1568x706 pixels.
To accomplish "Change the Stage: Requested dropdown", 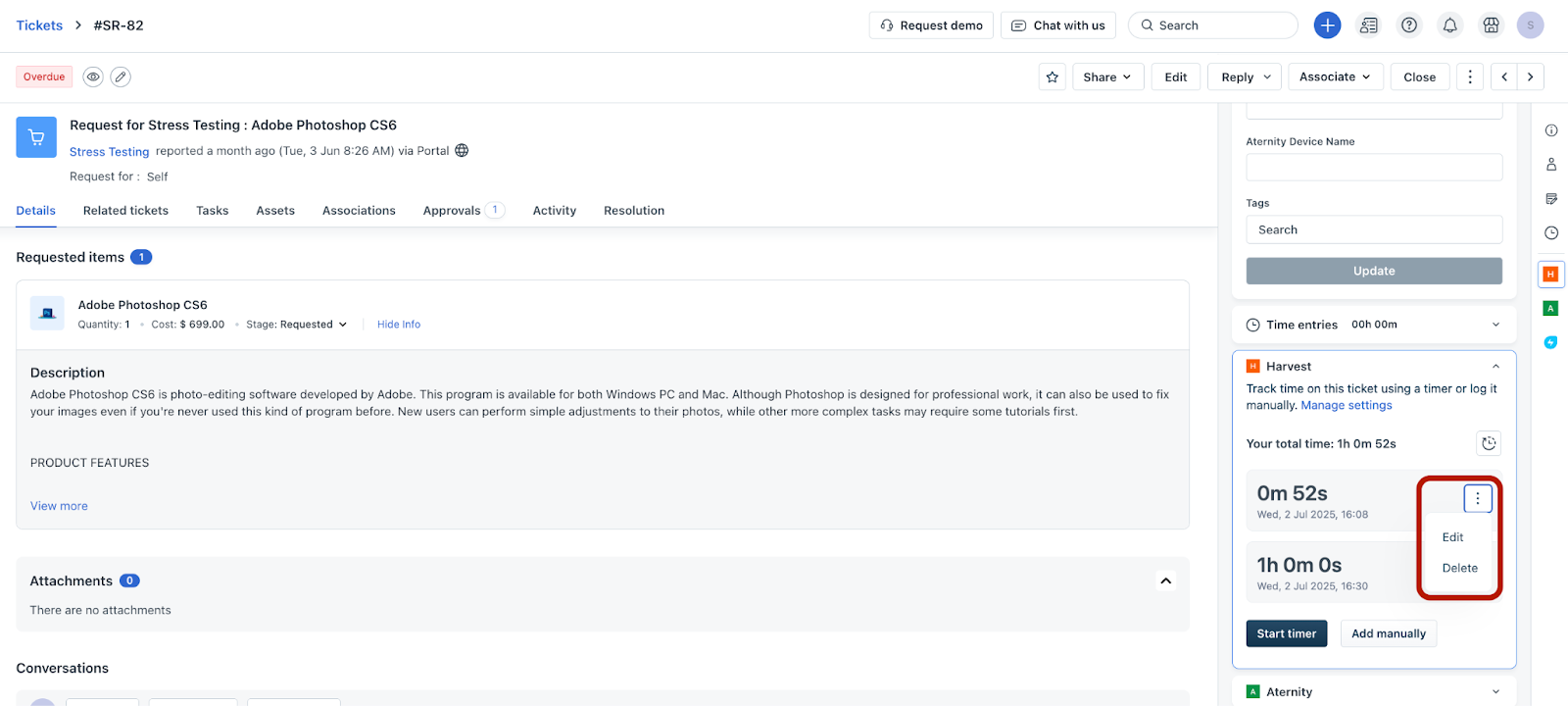I will [296, 325].
